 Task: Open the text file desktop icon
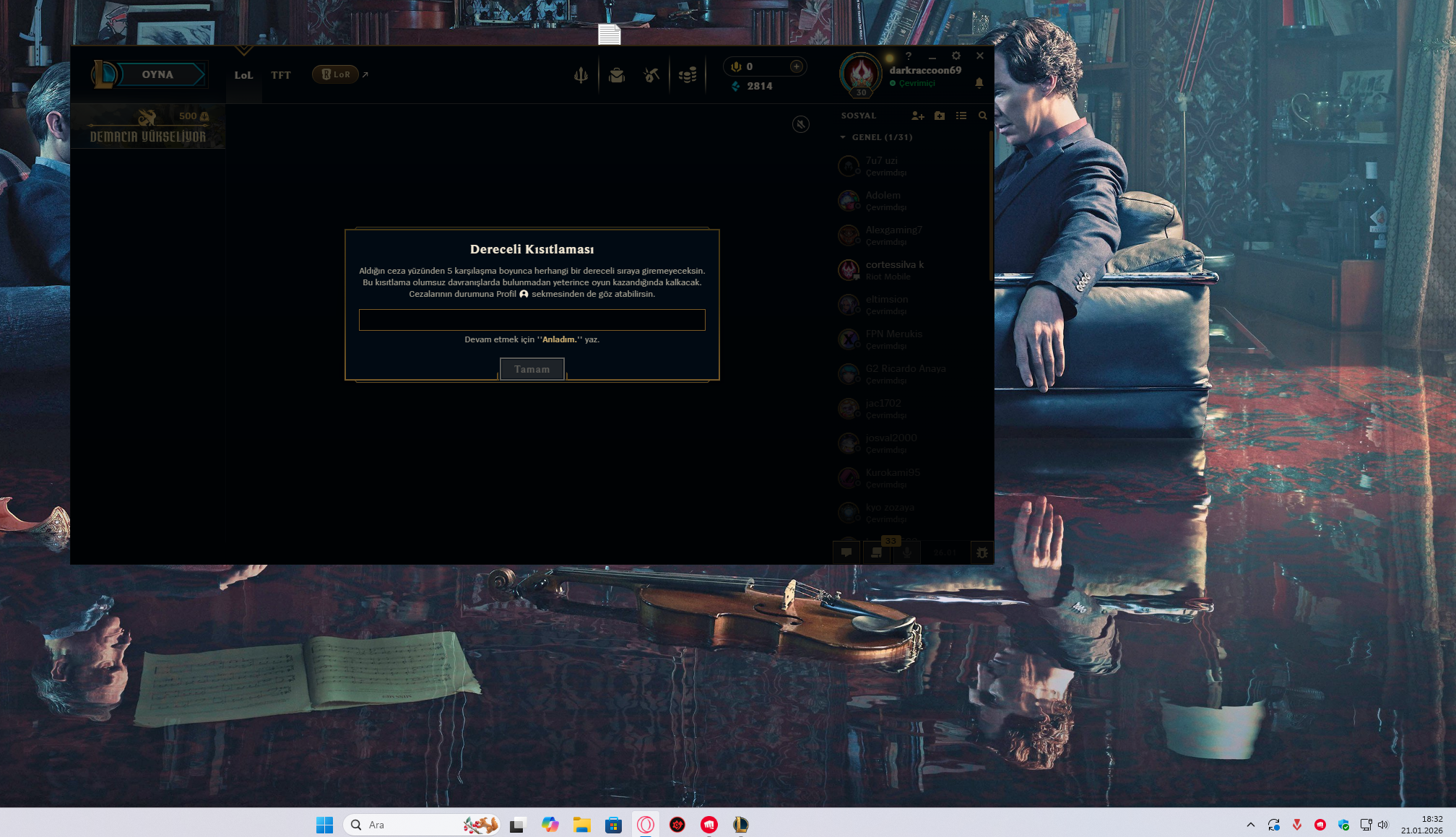(x=610, y=34)
